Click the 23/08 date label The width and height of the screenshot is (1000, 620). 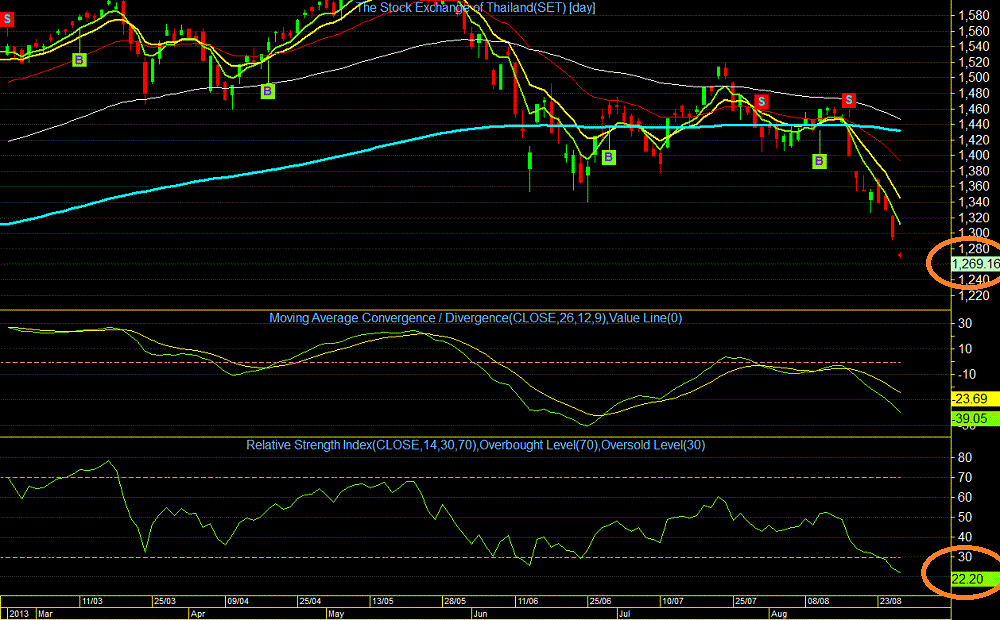pos(891,601)
